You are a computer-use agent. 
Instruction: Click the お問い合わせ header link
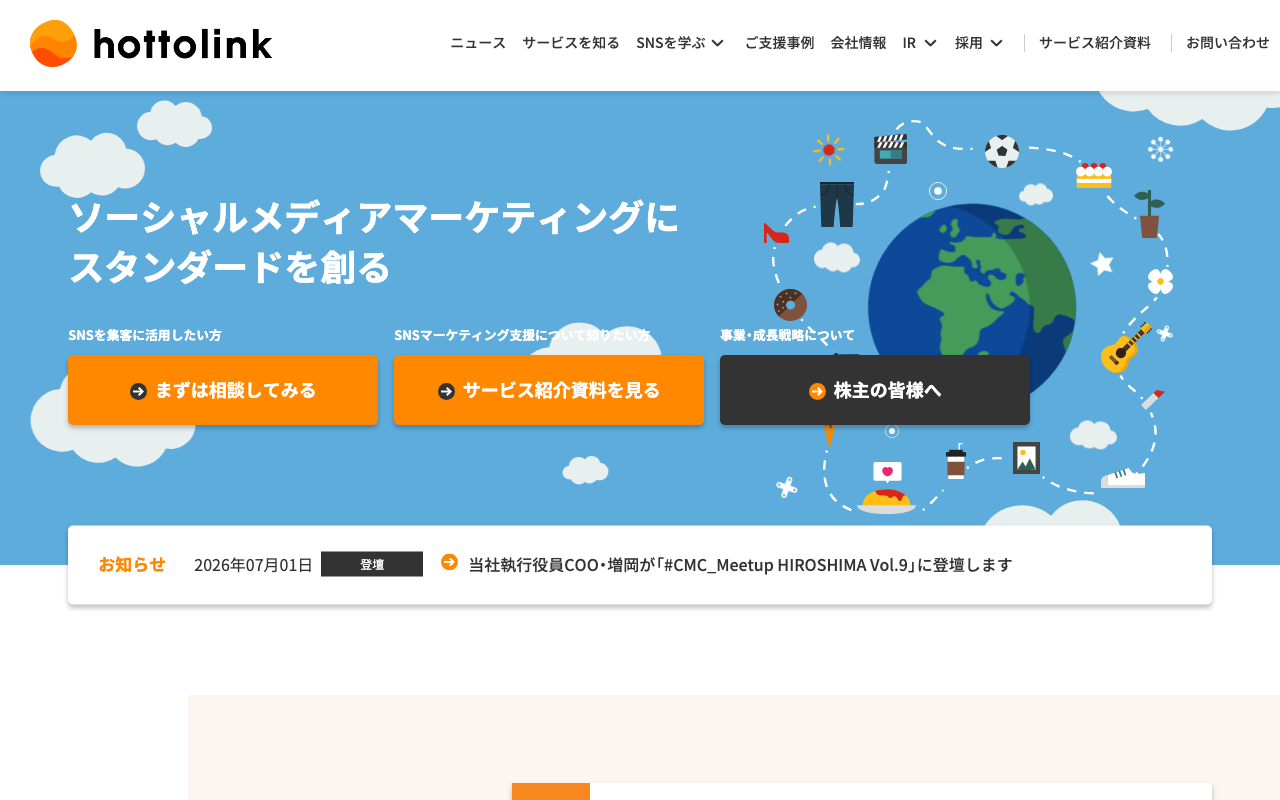click(x=1228, y=43)
